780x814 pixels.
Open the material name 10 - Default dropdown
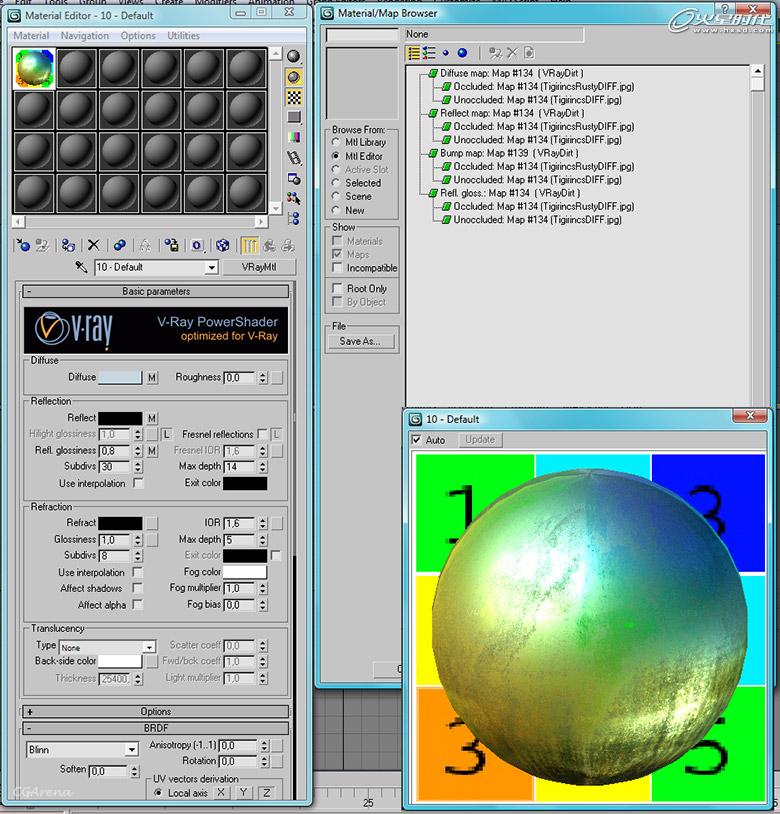coord(211,267)
